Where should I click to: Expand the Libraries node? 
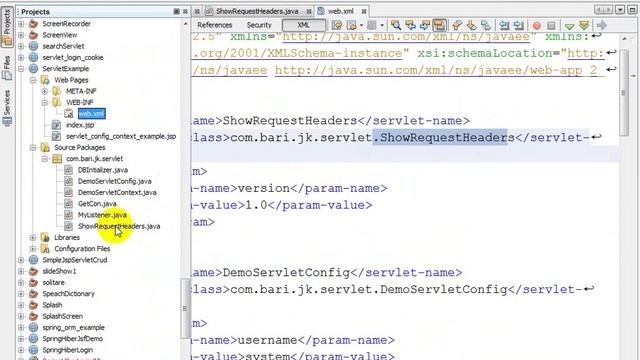(x=33, y=238)
